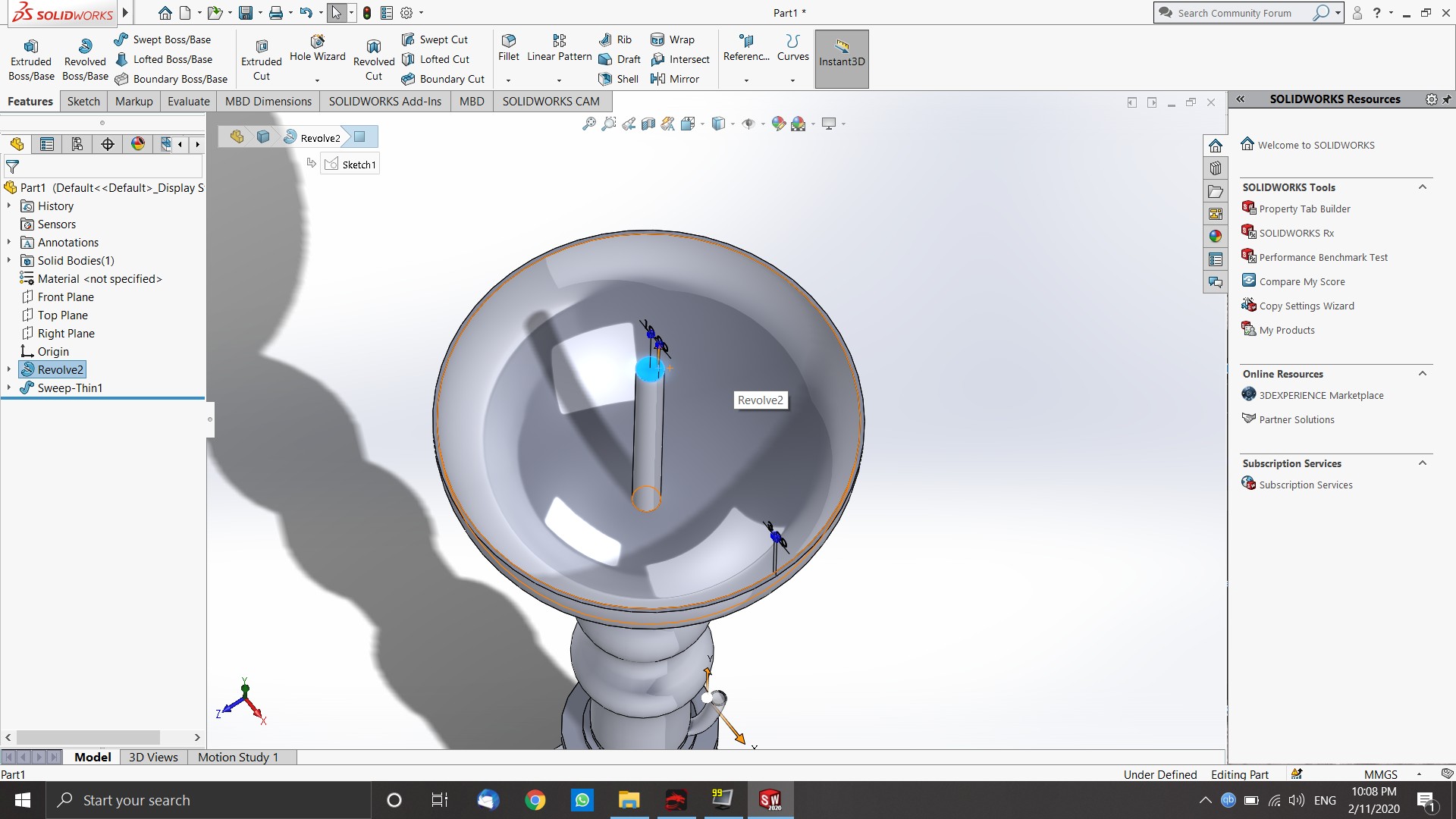Switch to the Sketch tab
The image size is (1456, 819).
pos(83,101)
